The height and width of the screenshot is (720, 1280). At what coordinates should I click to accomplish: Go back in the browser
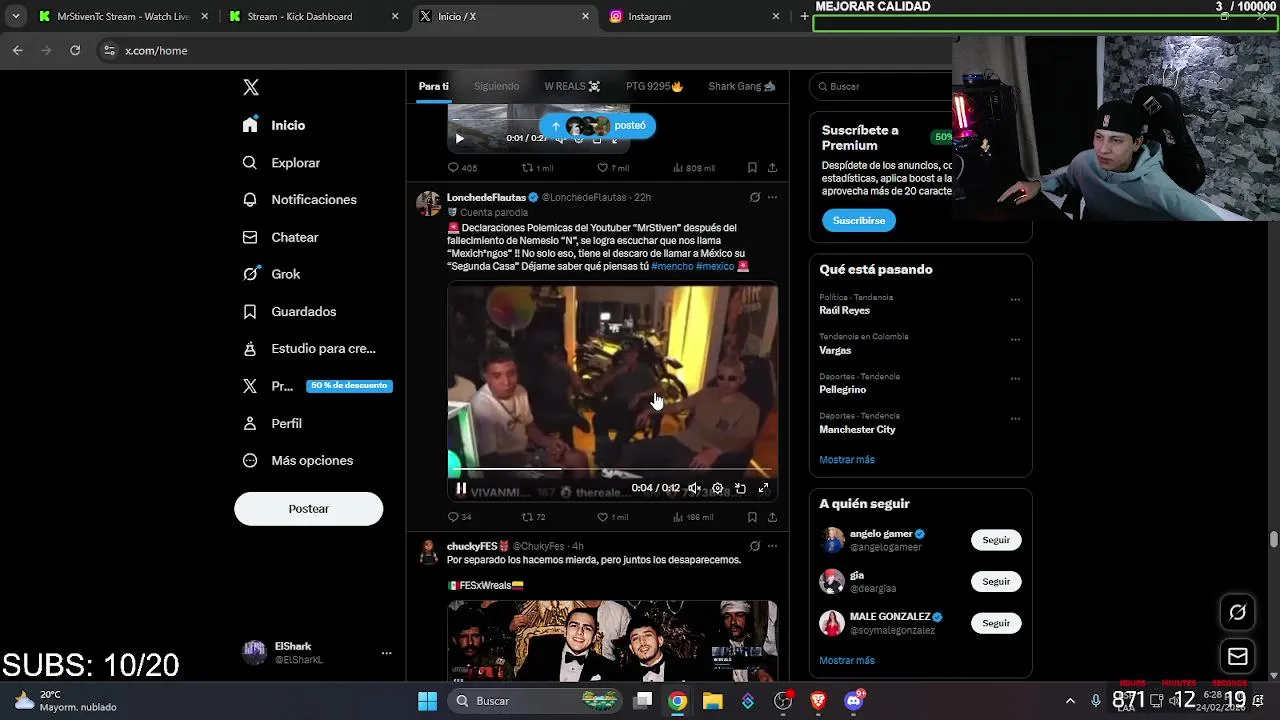point(18,50)
